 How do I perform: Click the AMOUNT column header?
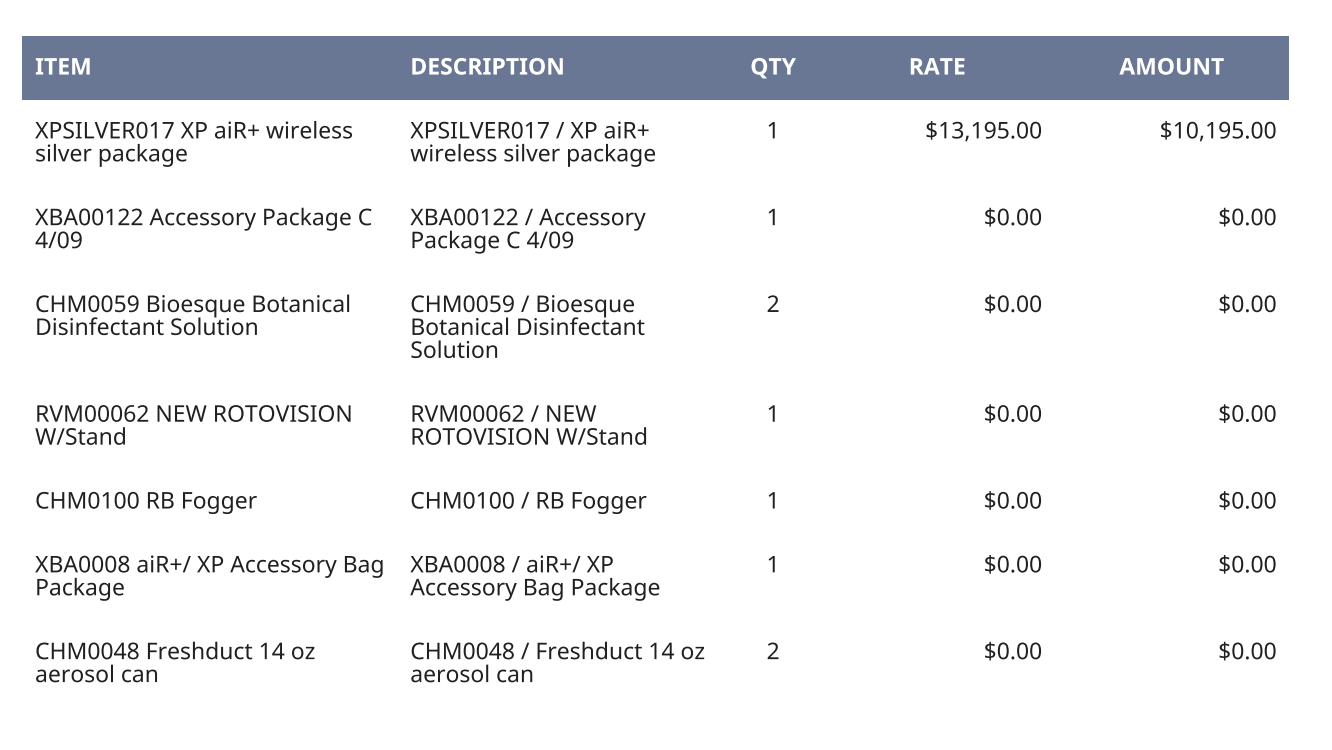pyautogui.click(x=1171, y=67)
